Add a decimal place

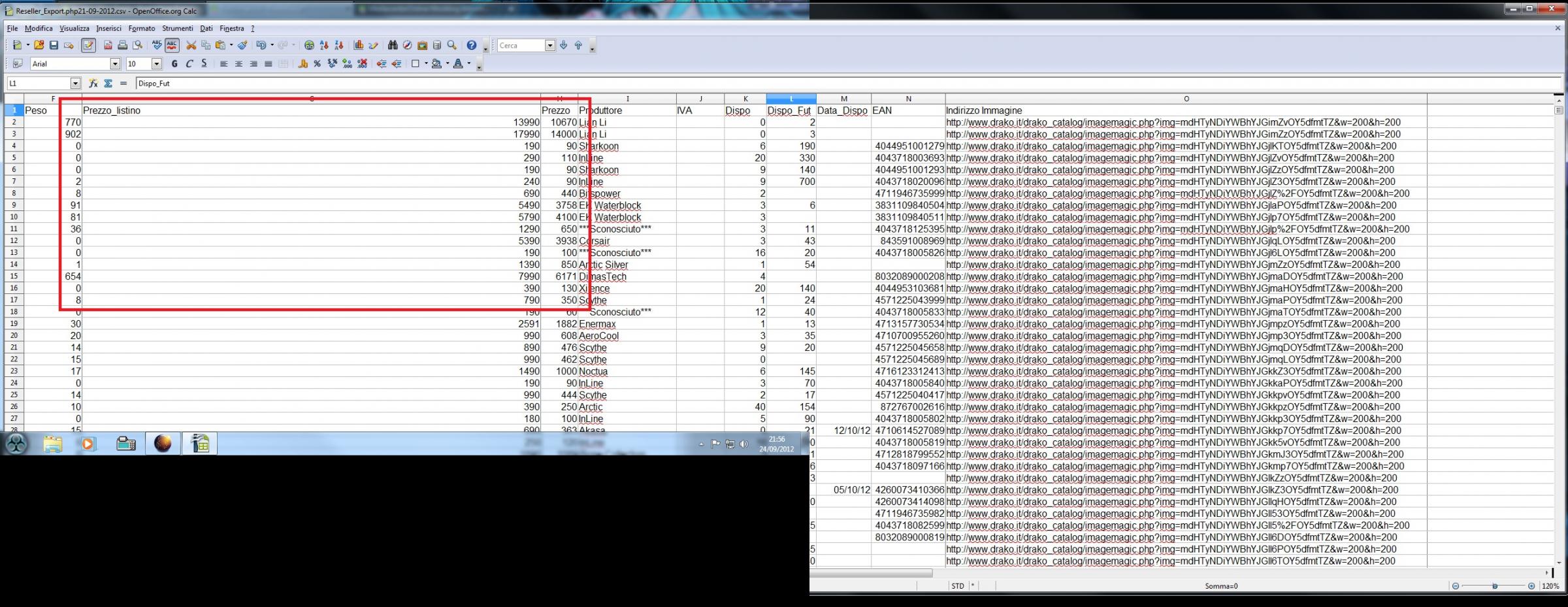[347, 63]
